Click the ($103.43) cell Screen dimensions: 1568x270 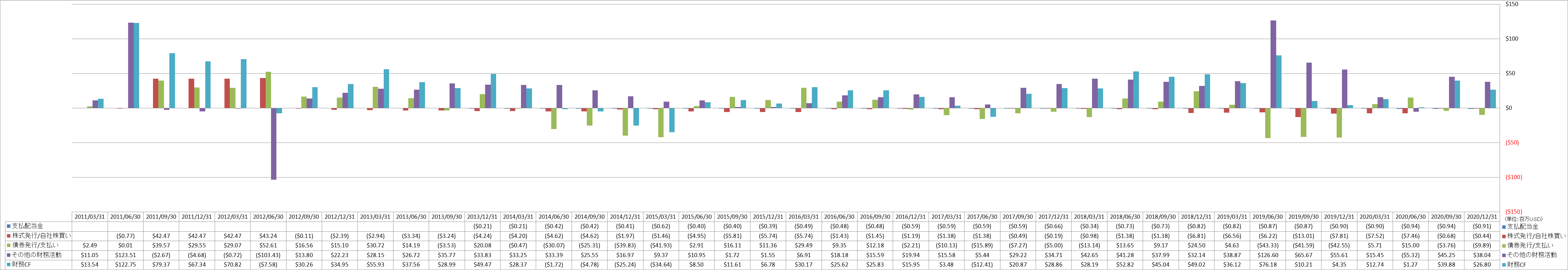pos(268,256)
